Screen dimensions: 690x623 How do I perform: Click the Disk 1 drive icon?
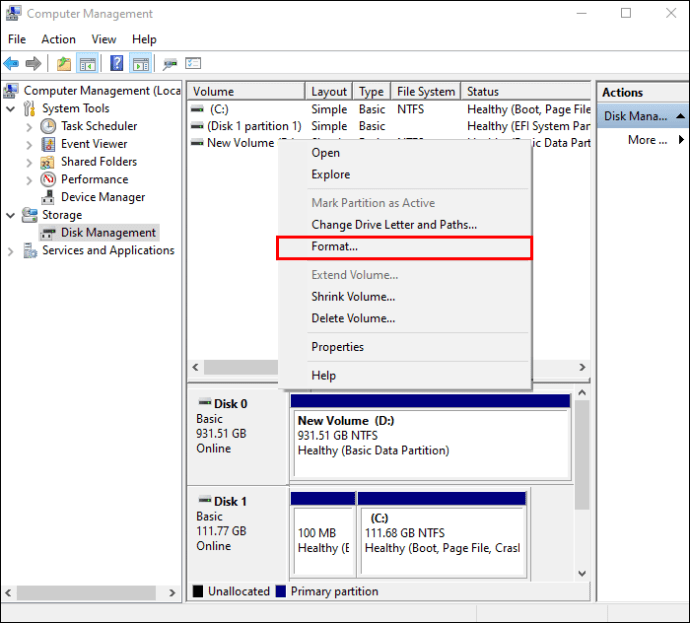coord(205,500)
